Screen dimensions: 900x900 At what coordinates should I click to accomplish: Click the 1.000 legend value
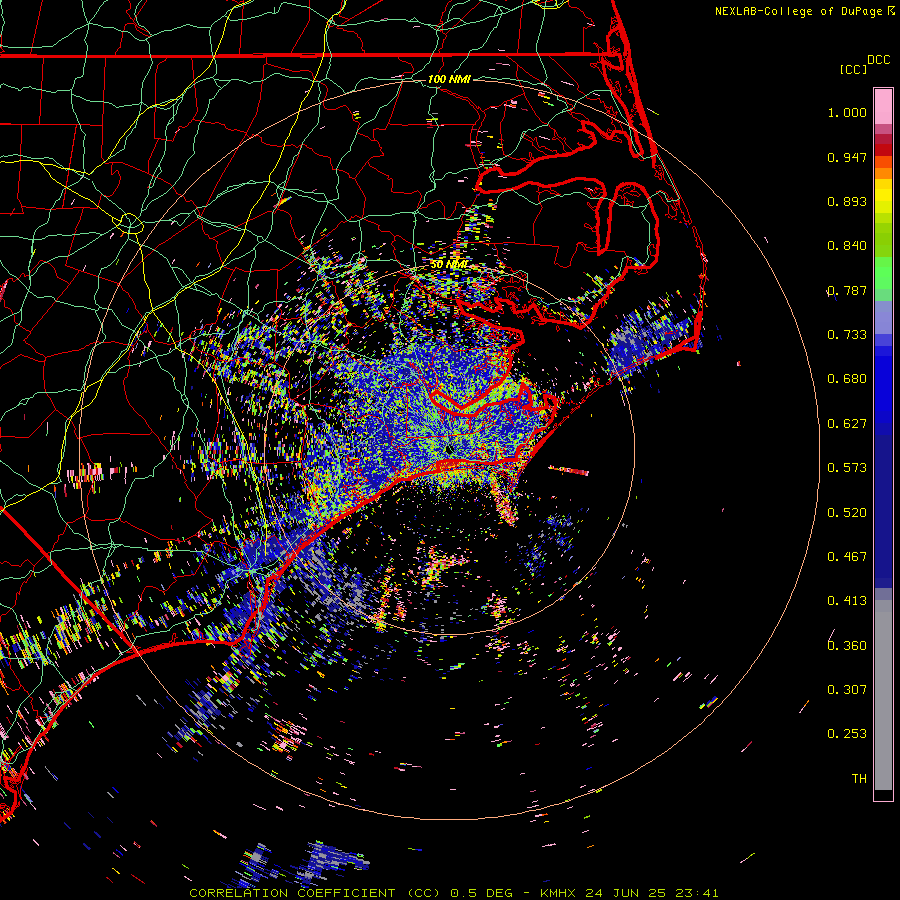coord(847,112)
